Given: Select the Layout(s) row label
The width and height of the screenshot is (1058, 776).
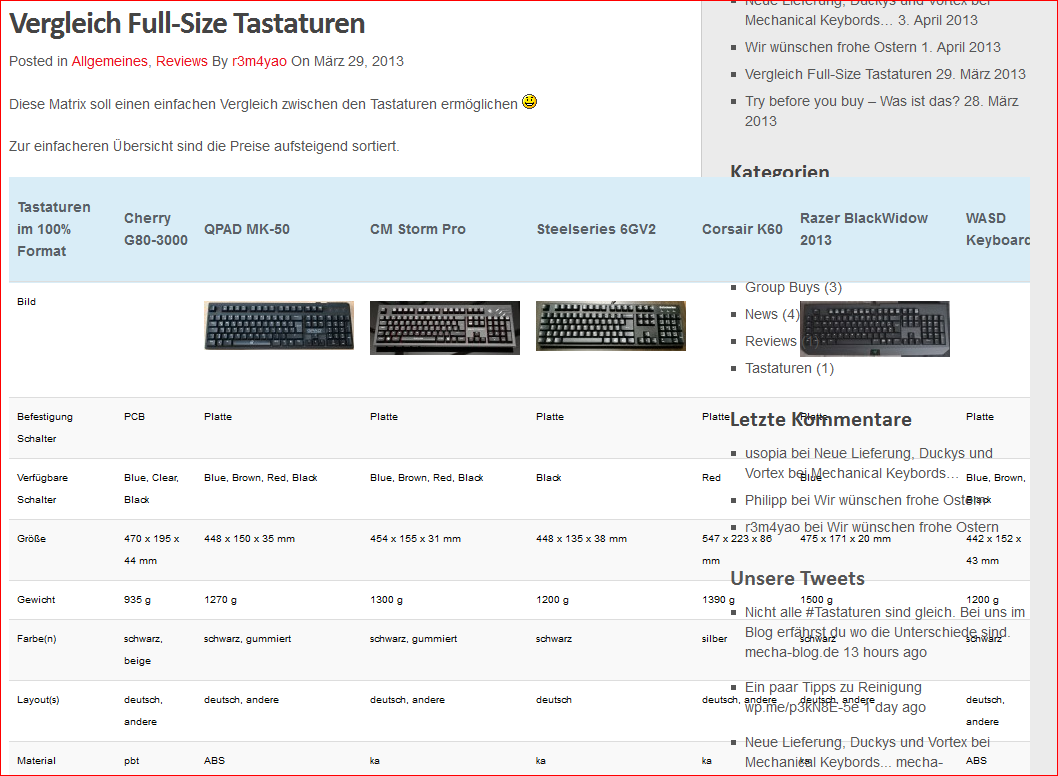Looking at the screenshot, I should tap(38, 700).
